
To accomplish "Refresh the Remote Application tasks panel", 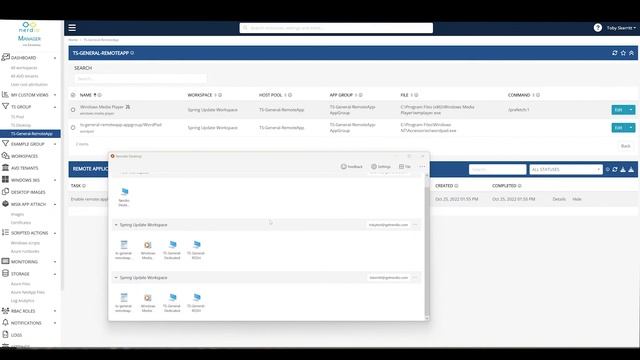I will [615, 169].
